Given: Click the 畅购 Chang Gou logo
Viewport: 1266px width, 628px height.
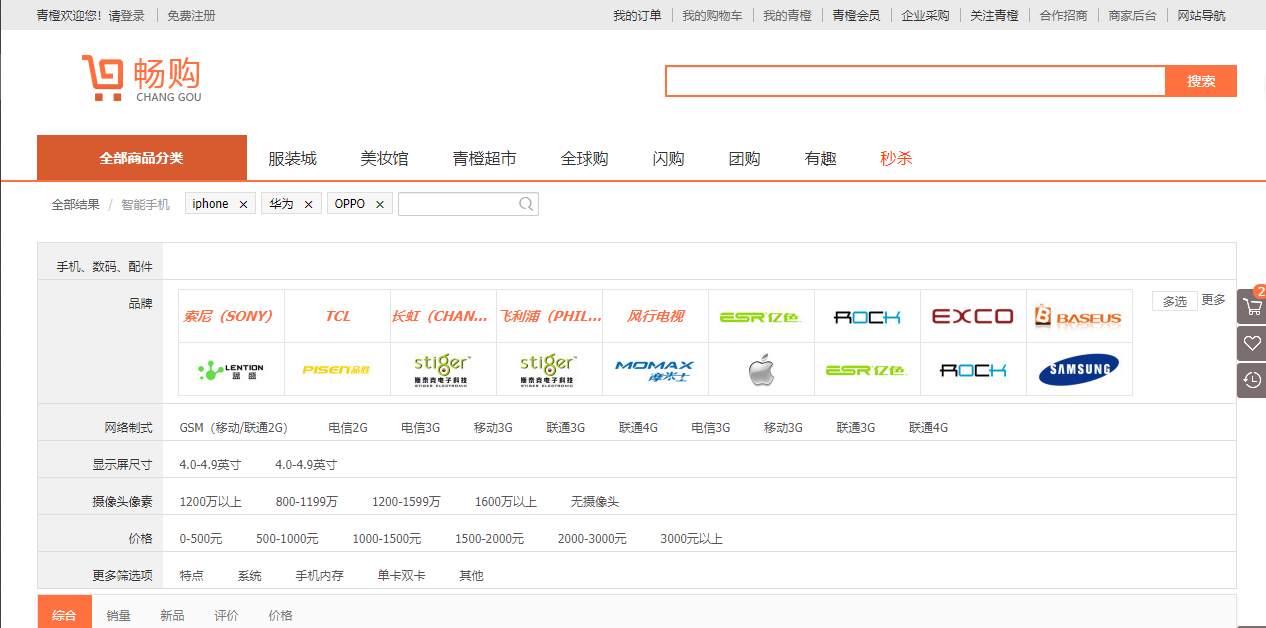Looking at the screenshot, I should point(141,78).
